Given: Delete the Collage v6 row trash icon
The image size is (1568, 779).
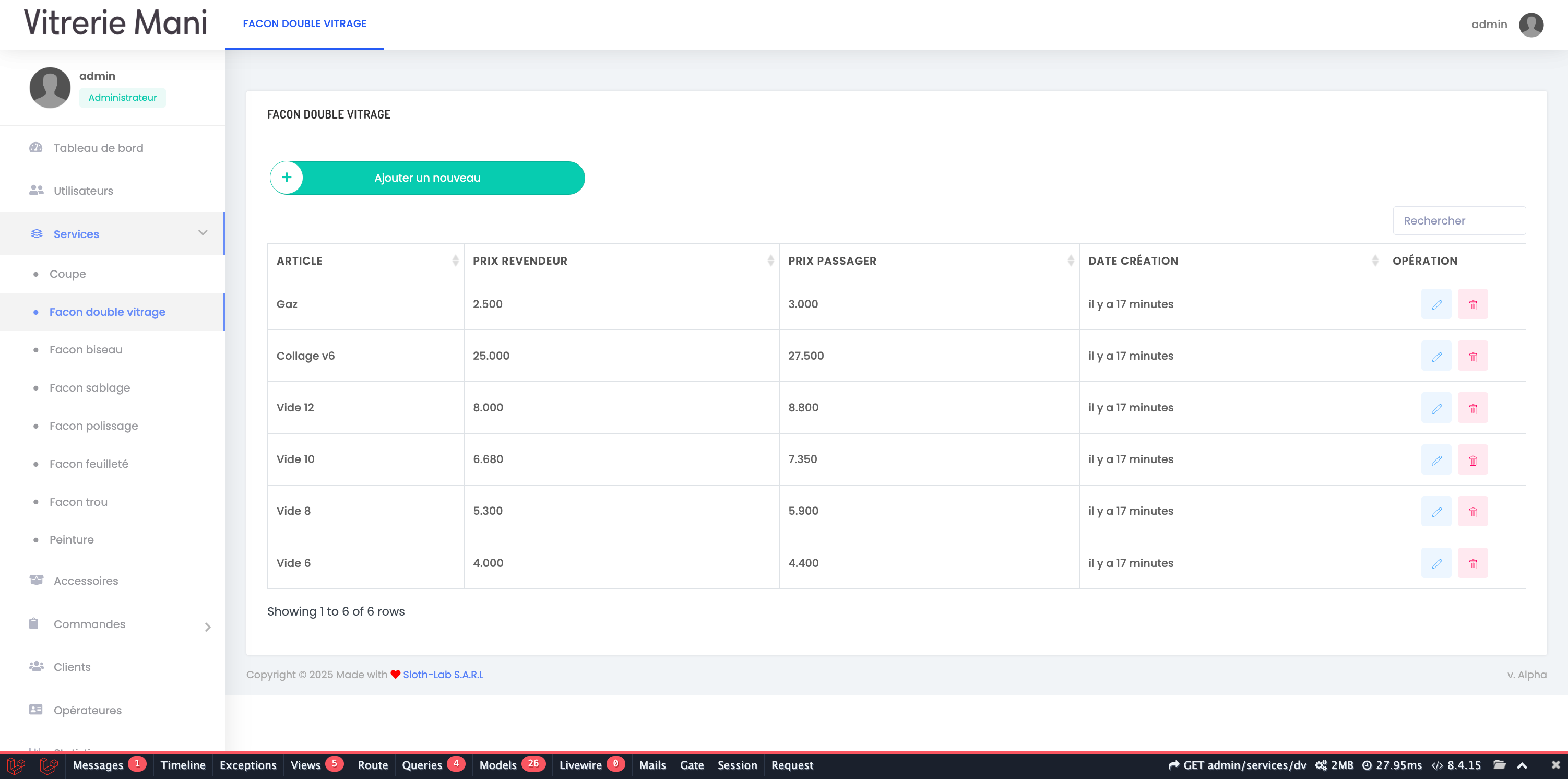Looking at the screenshot, I should pos(1472,356).
